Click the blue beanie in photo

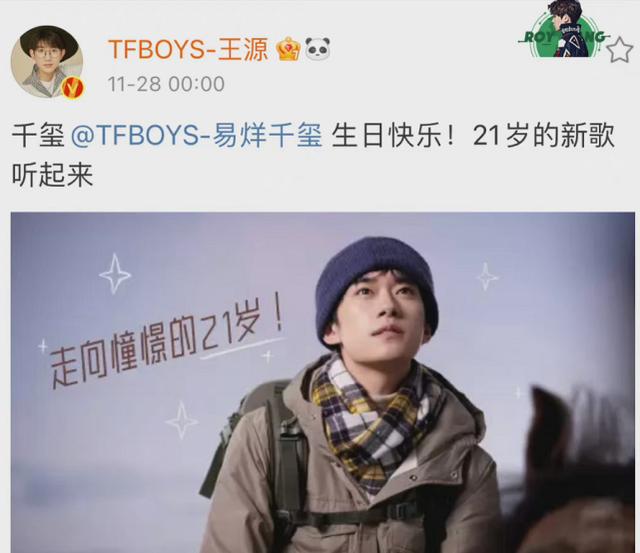click(x=376, y=288)
